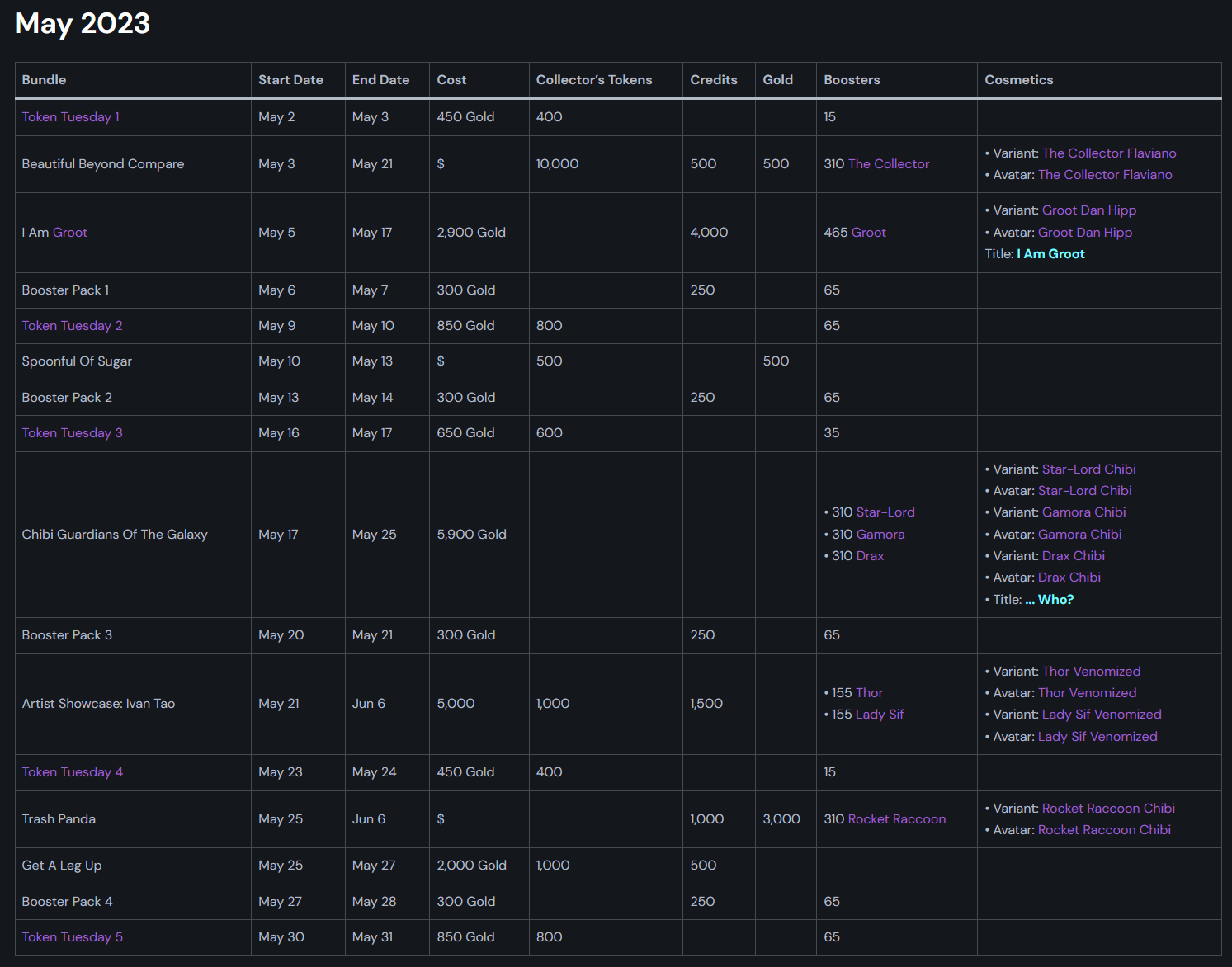Viewport: 1232px width, 967px height.
Task: Open Avatar Thor Venomized link
Action: coord(1088,693)
